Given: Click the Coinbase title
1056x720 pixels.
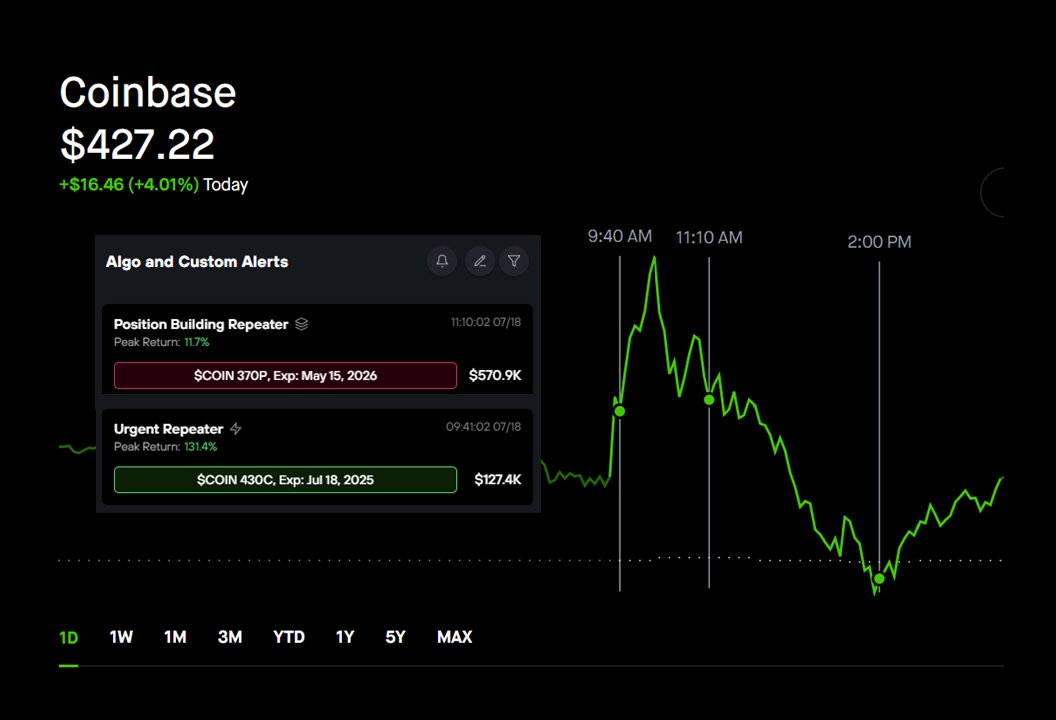Looking at the screenshot, I should [x=148, y=92].
